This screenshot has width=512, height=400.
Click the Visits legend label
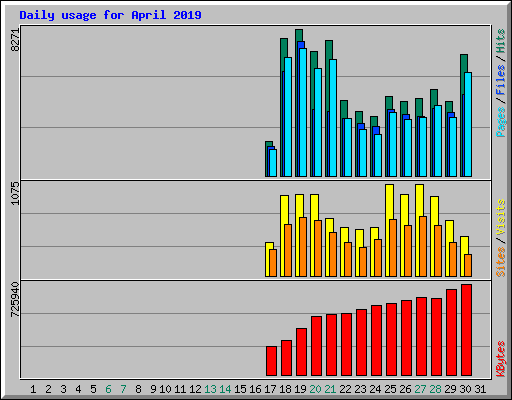(501, 217)
